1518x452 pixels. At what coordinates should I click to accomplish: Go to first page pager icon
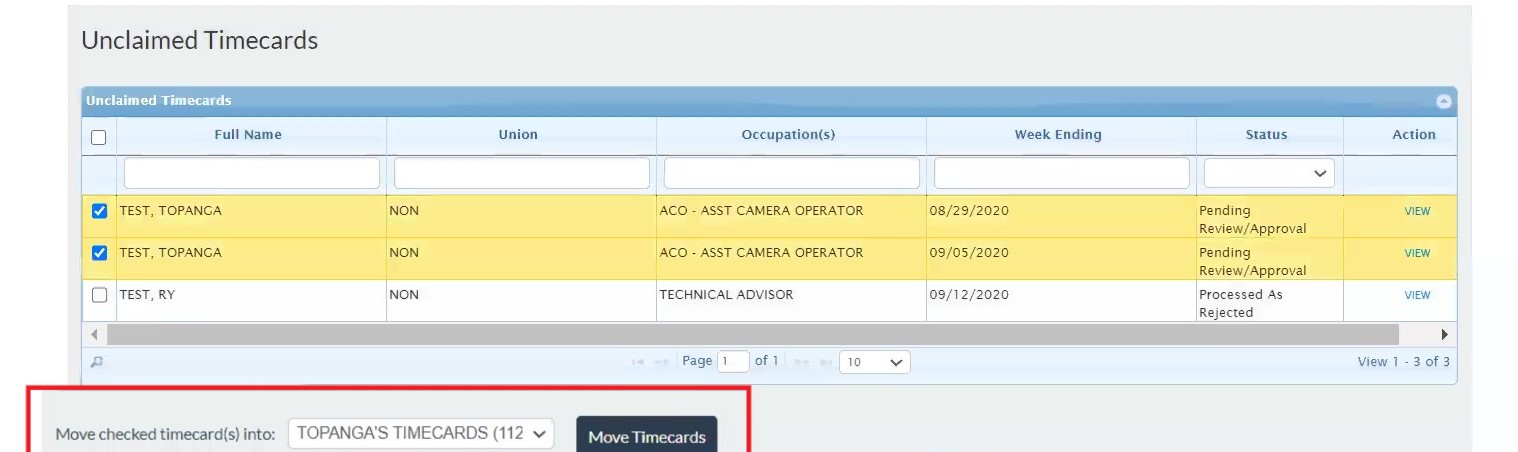(x=638, y=362)
